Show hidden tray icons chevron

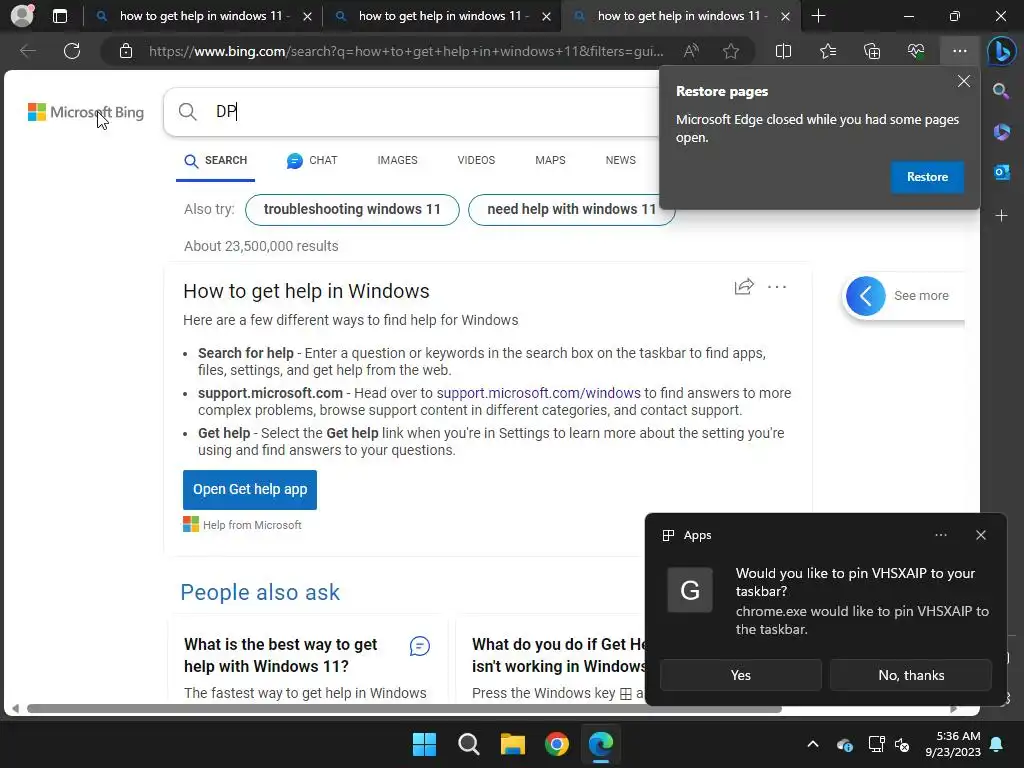[x=813, y=744]
